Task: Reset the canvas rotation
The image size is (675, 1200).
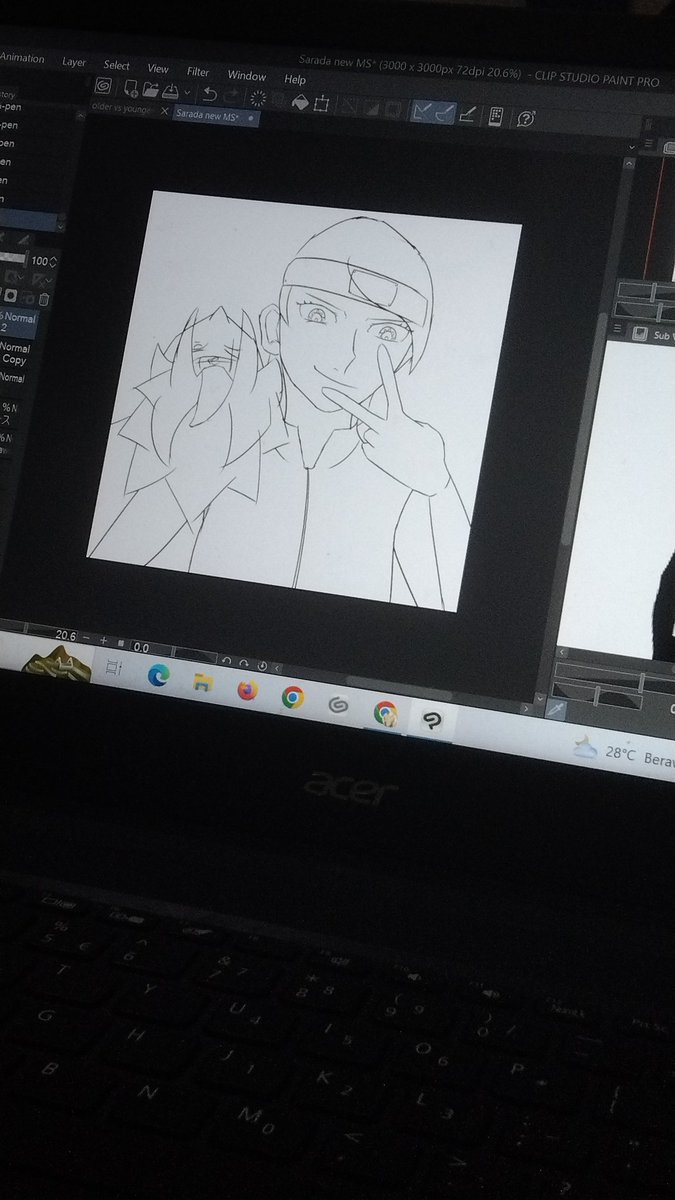Action: tap(262, 665)
